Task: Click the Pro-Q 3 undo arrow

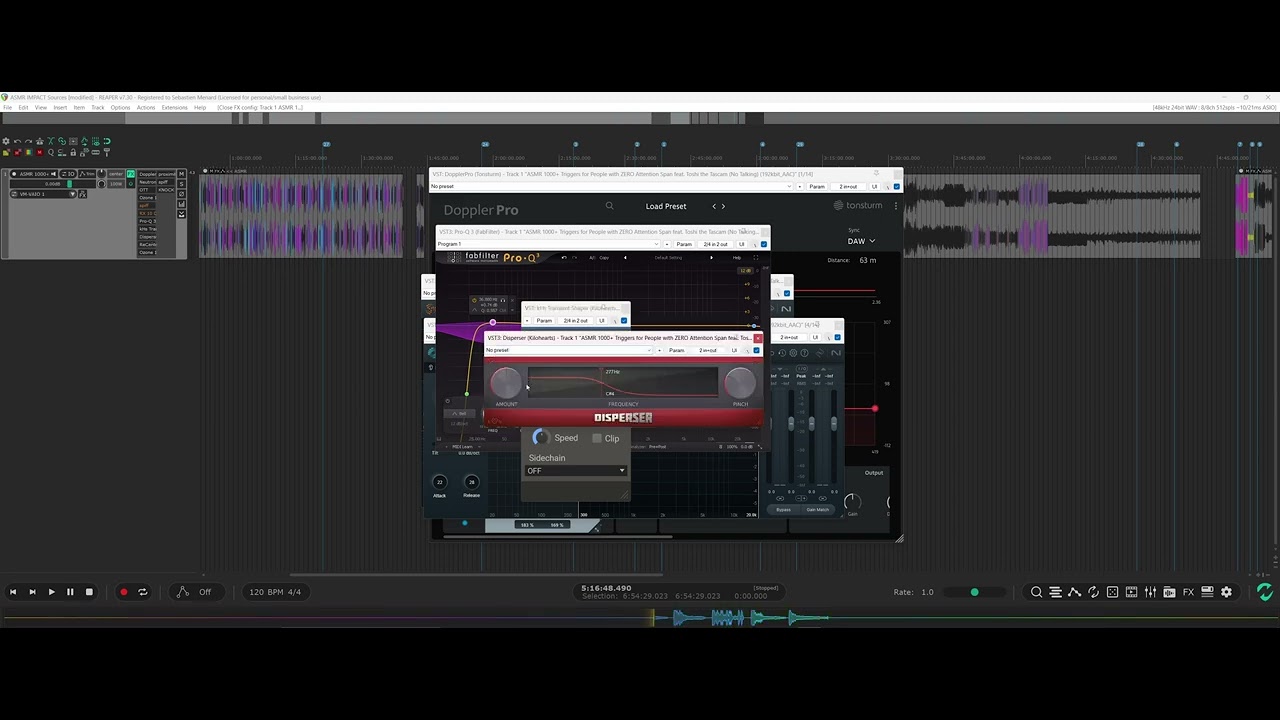Action: coord(564,258)
